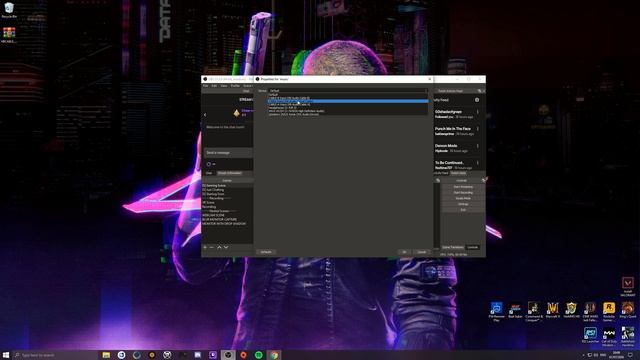
Task: Open Settings from OBS Controls
Action: pos(463,204)
